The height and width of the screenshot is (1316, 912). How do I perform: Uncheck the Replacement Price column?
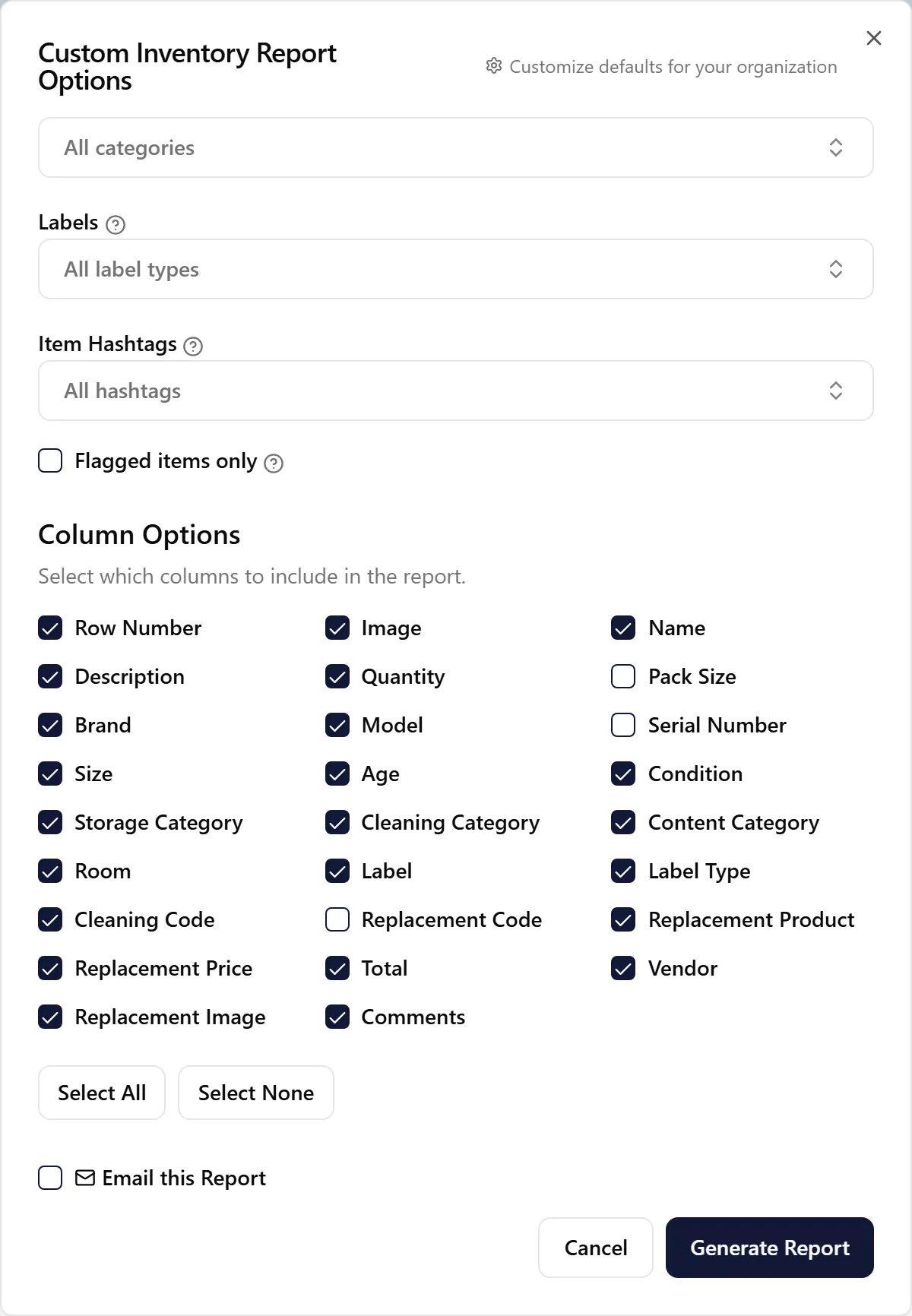coord(50,968)
